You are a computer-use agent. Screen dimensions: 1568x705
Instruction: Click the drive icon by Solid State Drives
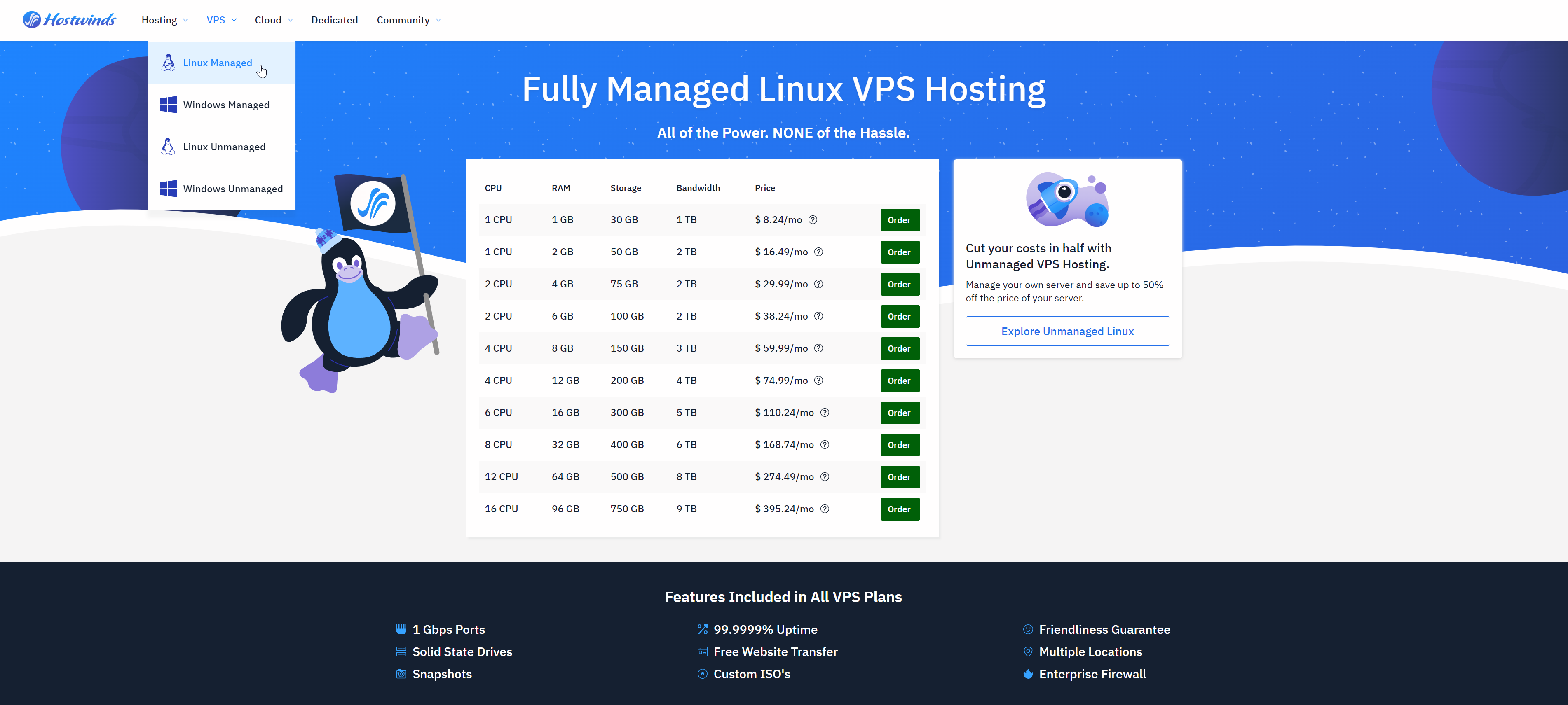click(401, 651)
